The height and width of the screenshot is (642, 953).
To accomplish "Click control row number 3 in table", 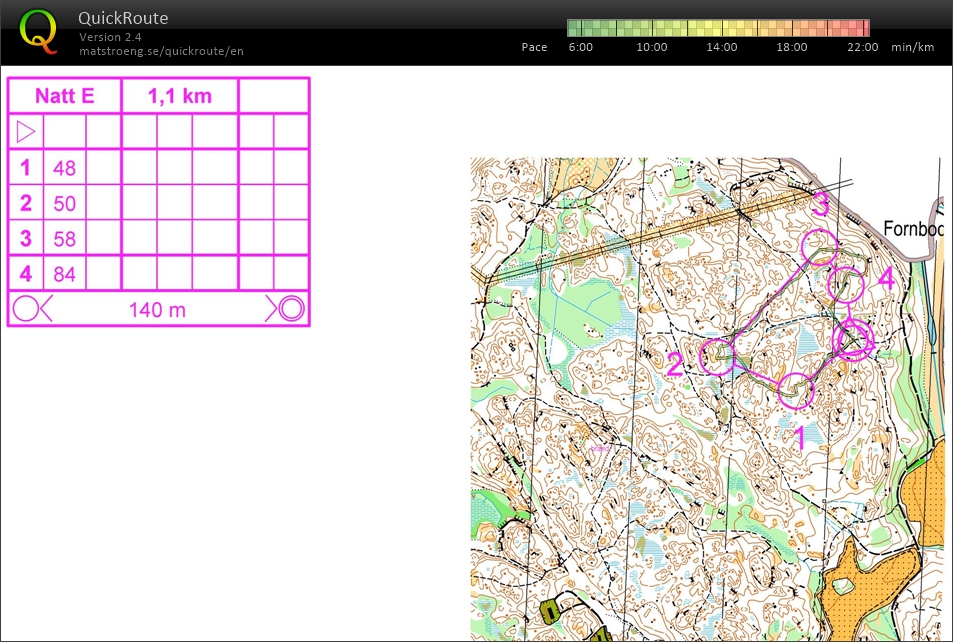I will pos(26,238).
